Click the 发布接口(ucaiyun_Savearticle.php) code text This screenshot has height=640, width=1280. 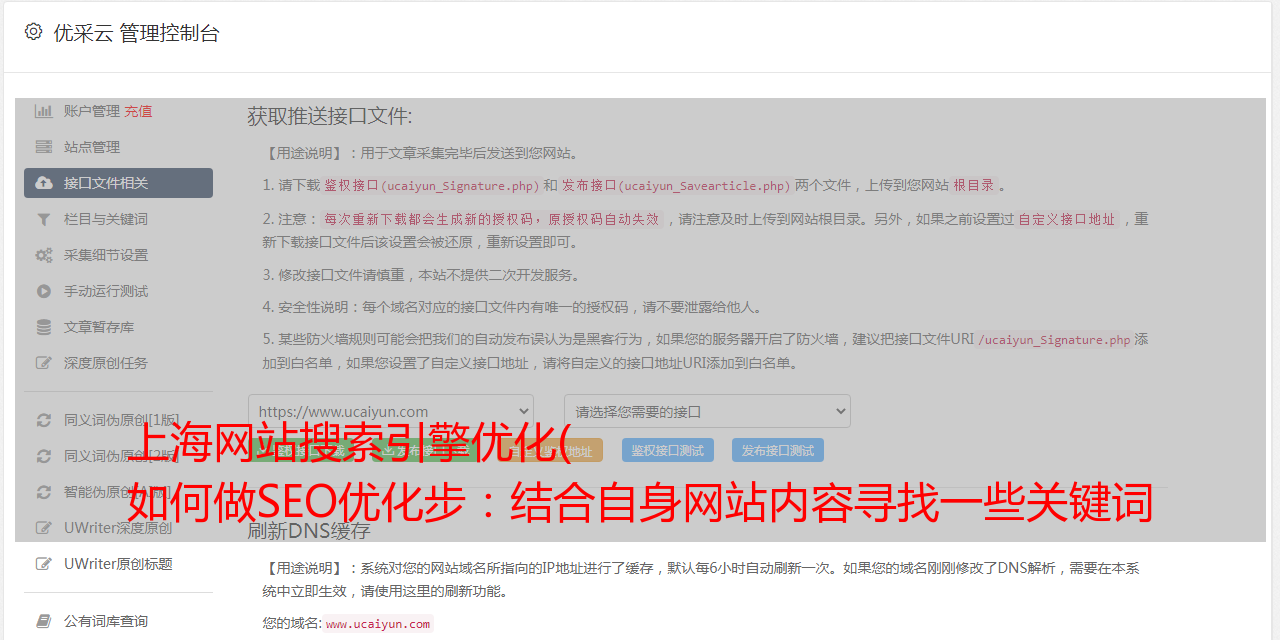click(x=676, y=185)
